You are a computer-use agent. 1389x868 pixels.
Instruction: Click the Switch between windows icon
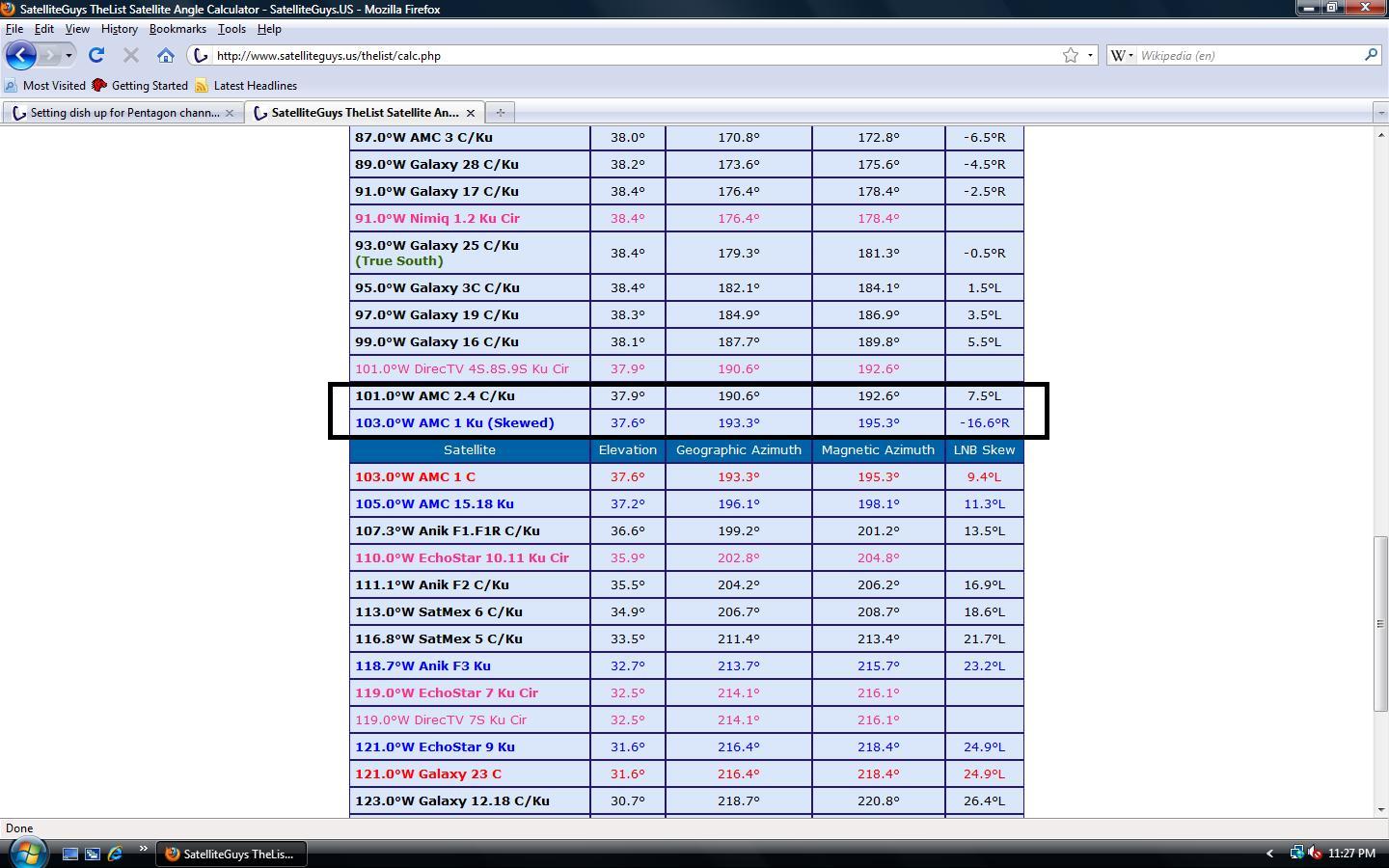93,854
